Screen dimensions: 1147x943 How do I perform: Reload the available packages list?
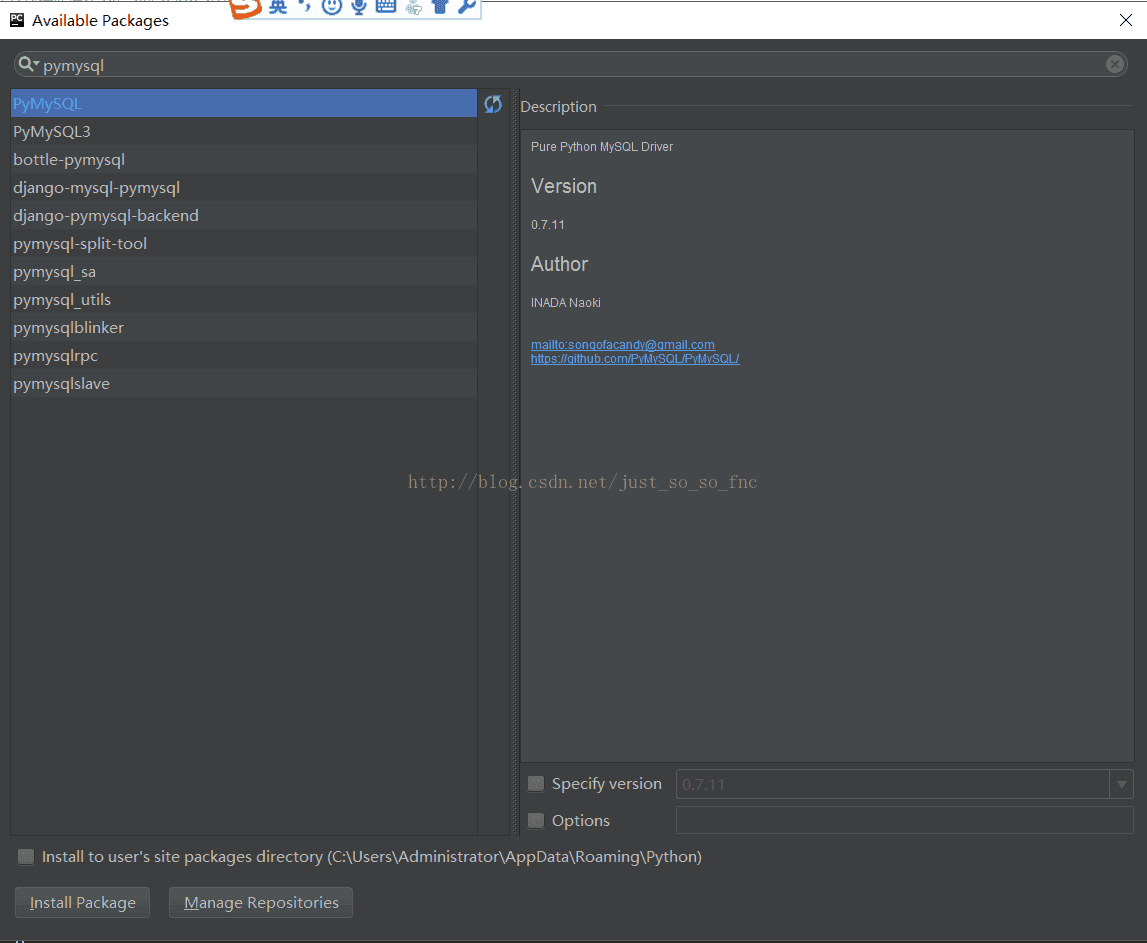tap(493, 103)
